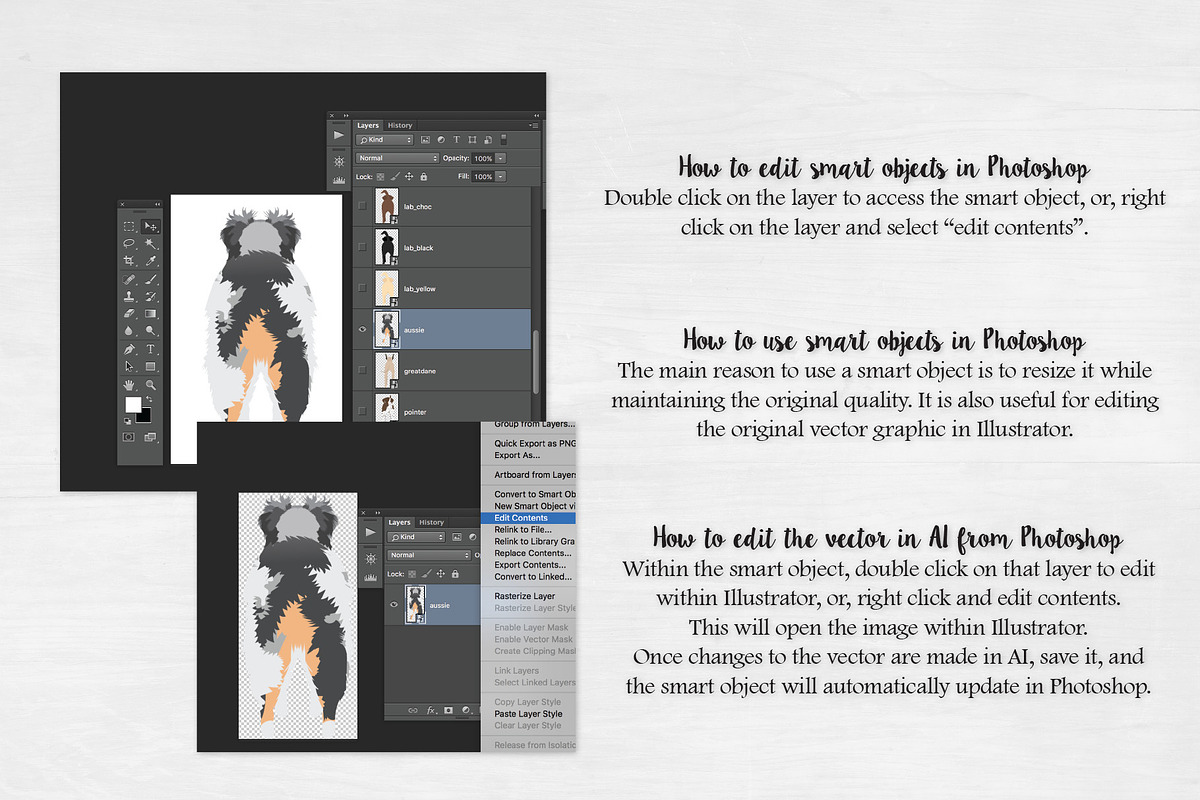Screen dimensions: 1200x800
Task: Show the lab_black layer visibility box
Action: click(362, 247)
